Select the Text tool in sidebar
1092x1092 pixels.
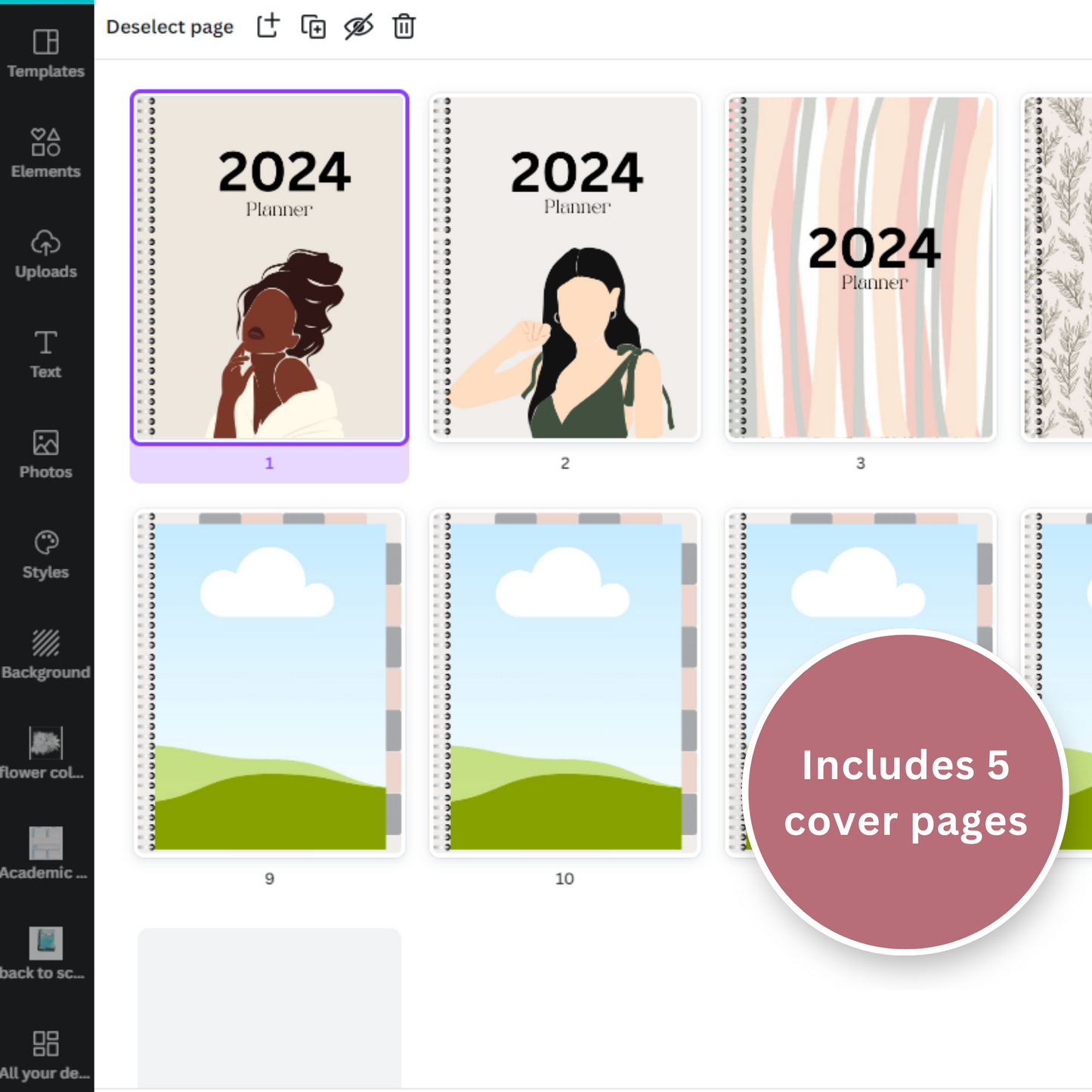(x=46, y=354)
